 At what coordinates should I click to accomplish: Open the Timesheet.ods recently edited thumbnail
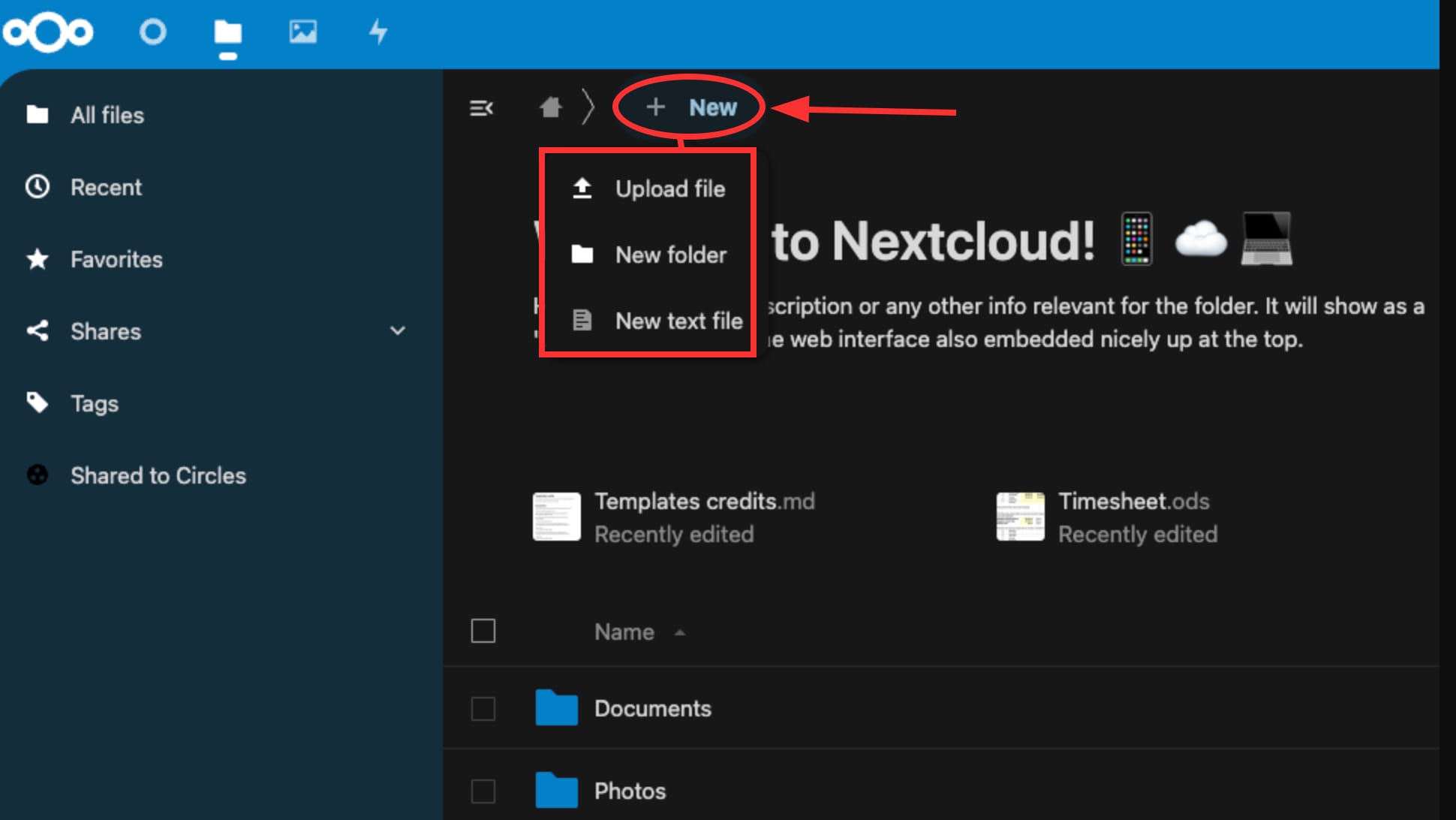1020,517
